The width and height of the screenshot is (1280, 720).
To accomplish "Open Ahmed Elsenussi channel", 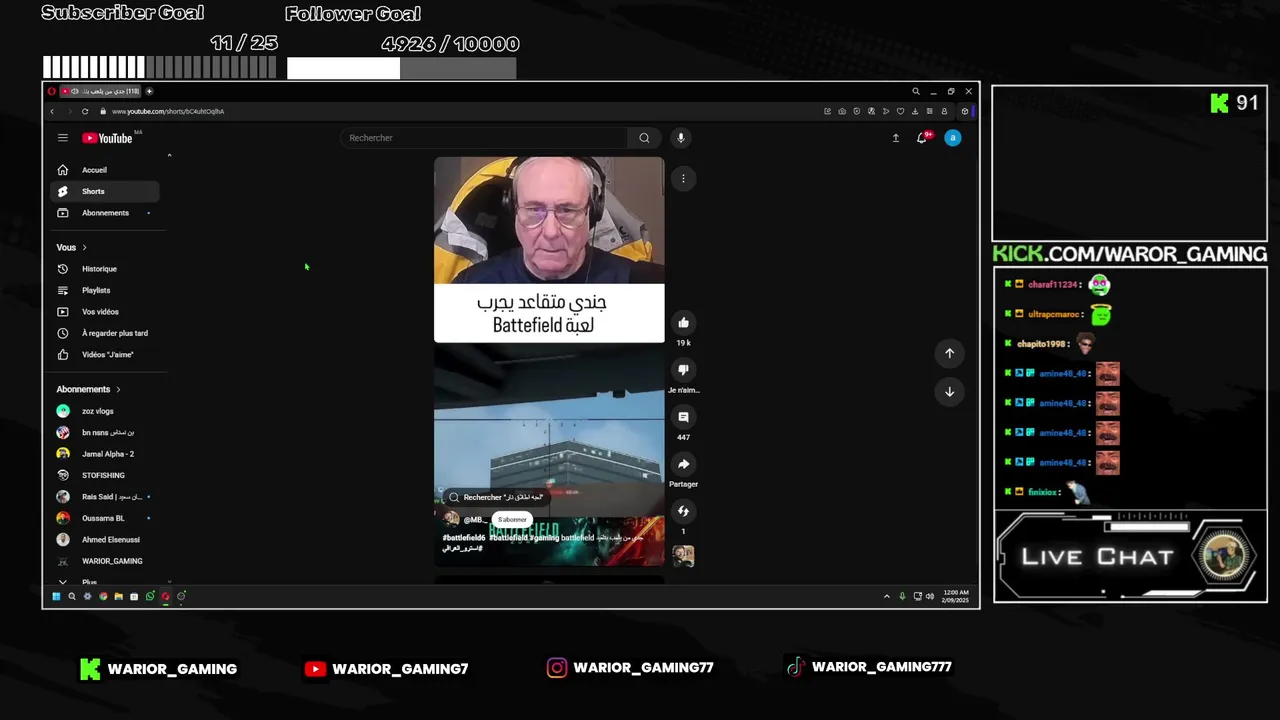I will click(x=105, y=540).
